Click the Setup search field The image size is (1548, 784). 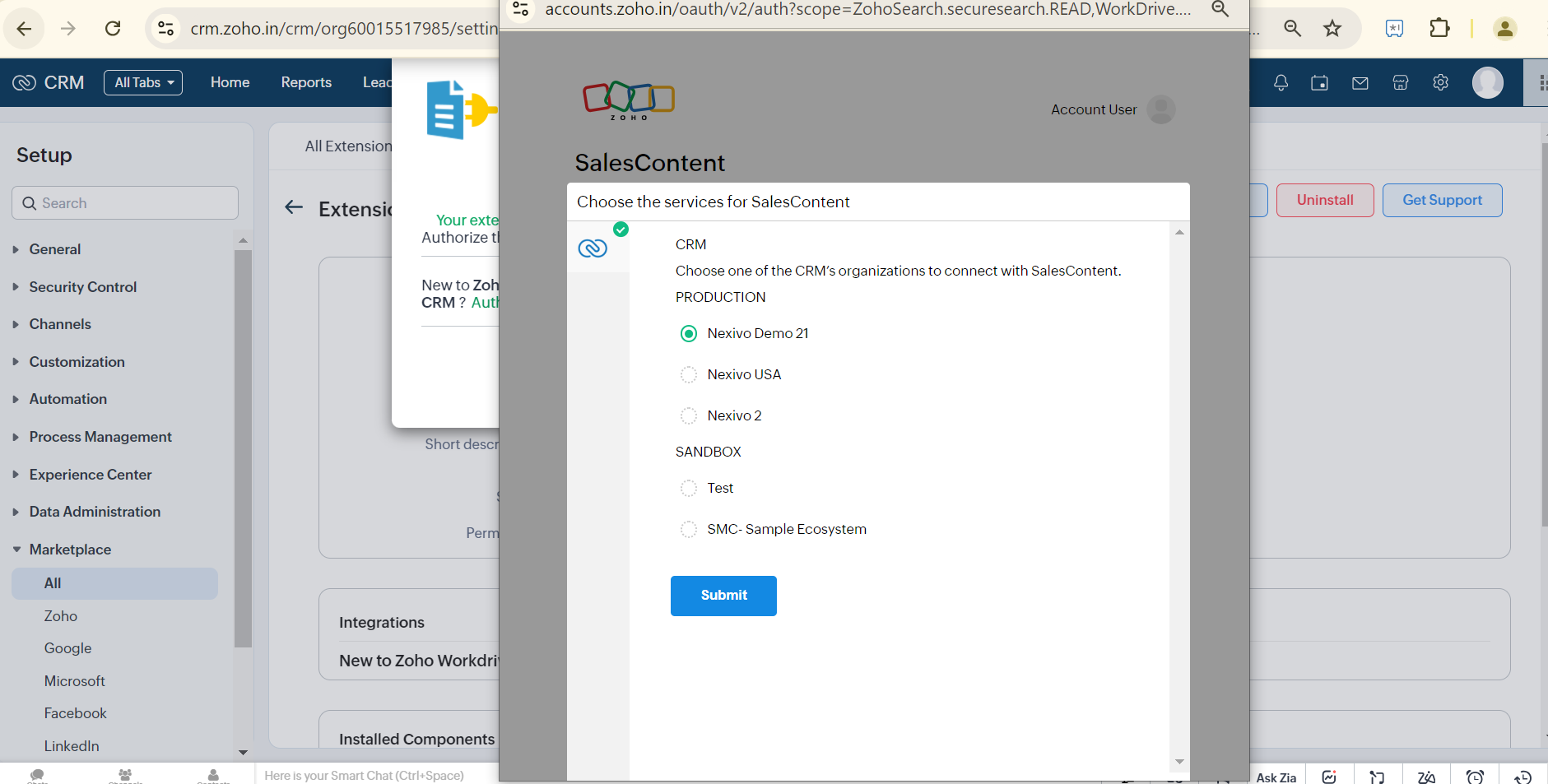[x=125, y=203]
